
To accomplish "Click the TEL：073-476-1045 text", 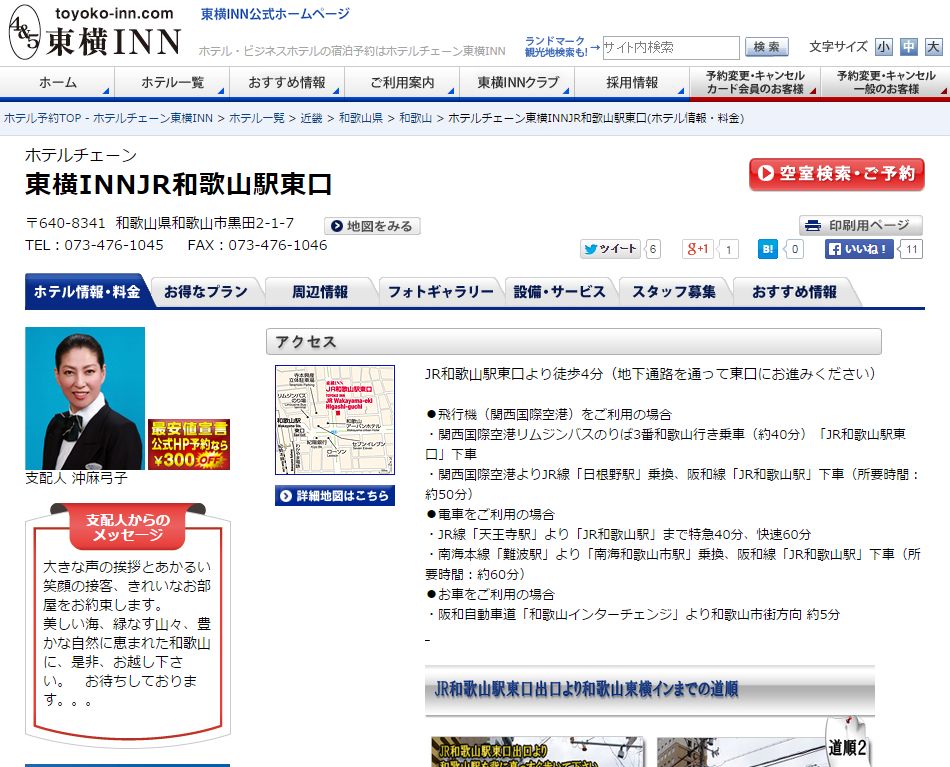I will pyautogui.click(x=95, y=245).
